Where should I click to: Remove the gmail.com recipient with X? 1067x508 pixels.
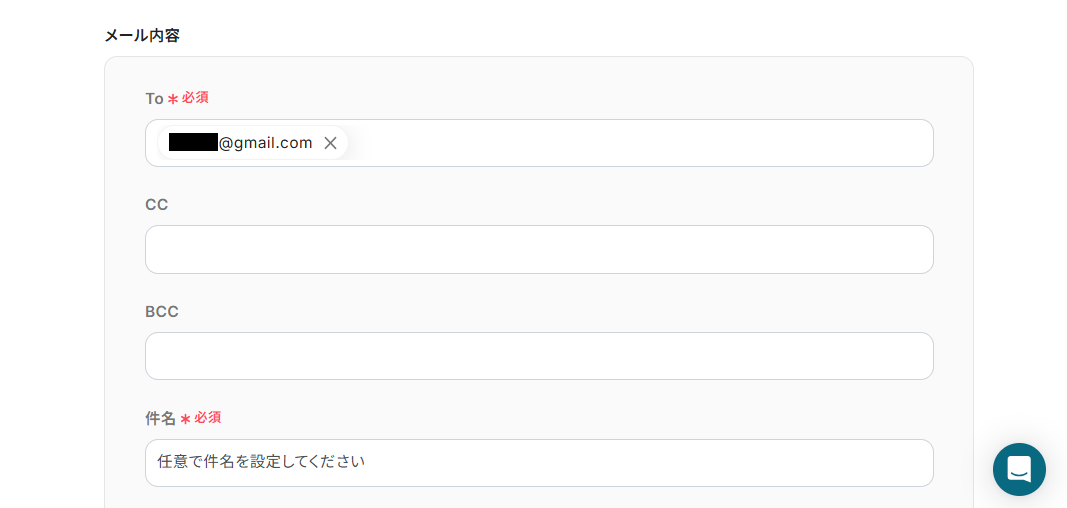click(330, 143)
